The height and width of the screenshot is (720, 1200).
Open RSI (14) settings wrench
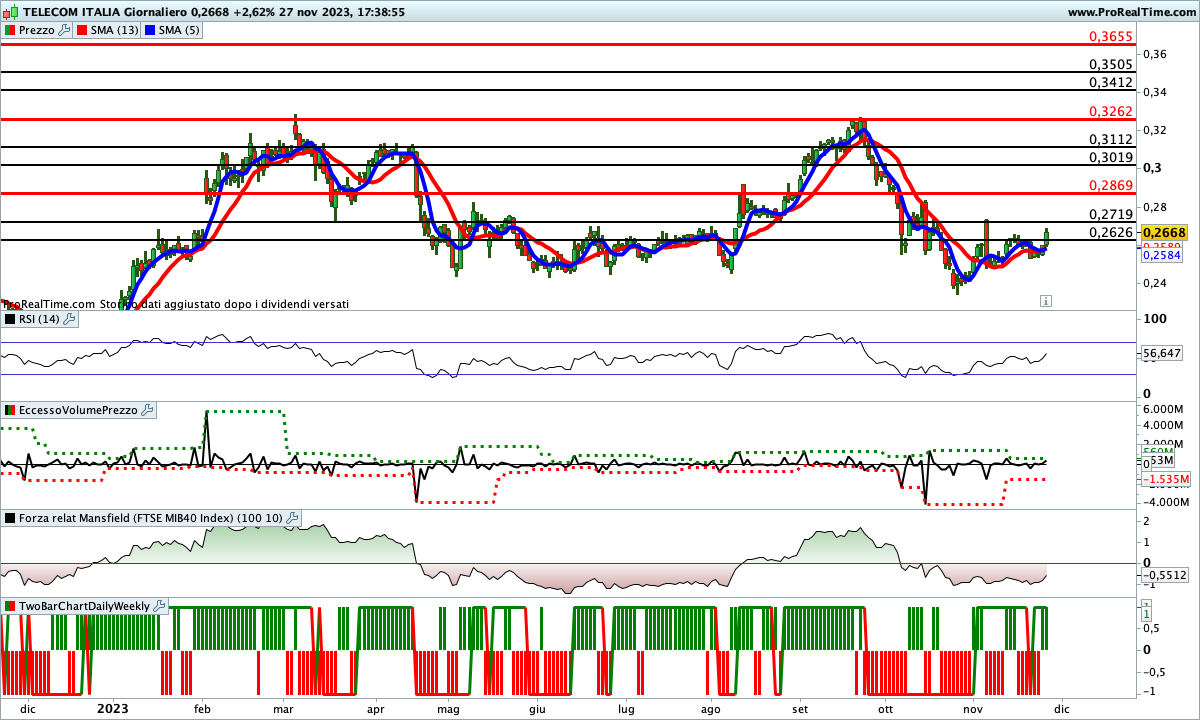(68, 319)
